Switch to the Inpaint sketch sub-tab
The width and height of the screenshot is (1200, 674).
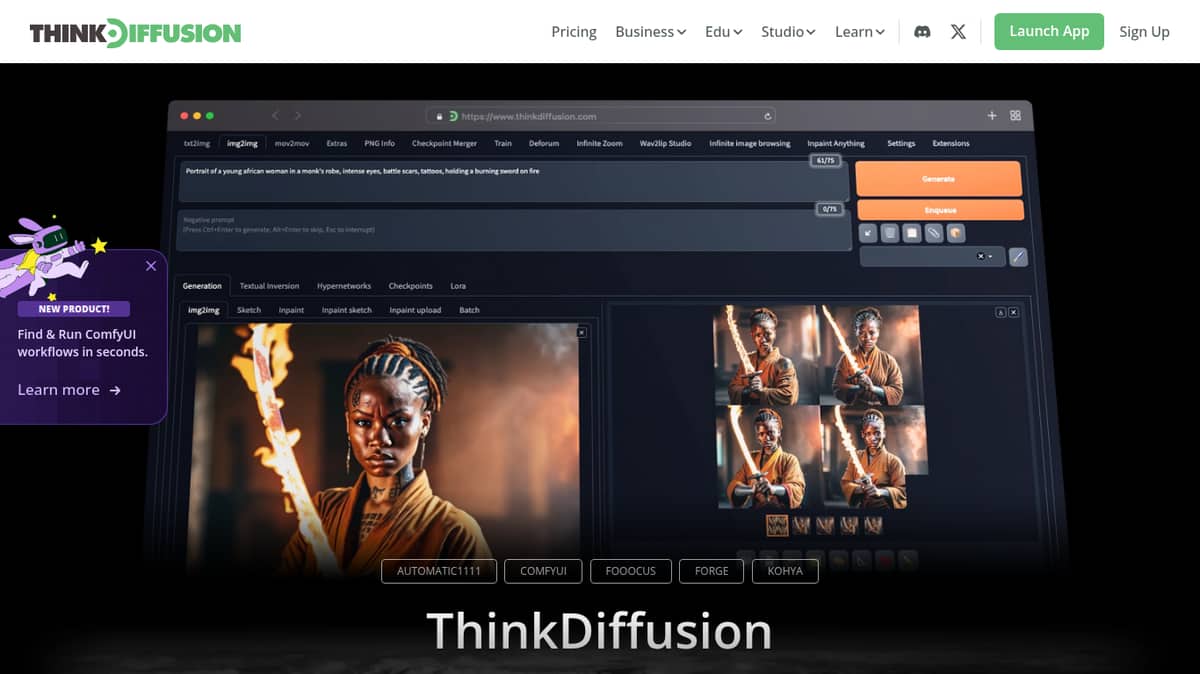(x=347, y=310)
